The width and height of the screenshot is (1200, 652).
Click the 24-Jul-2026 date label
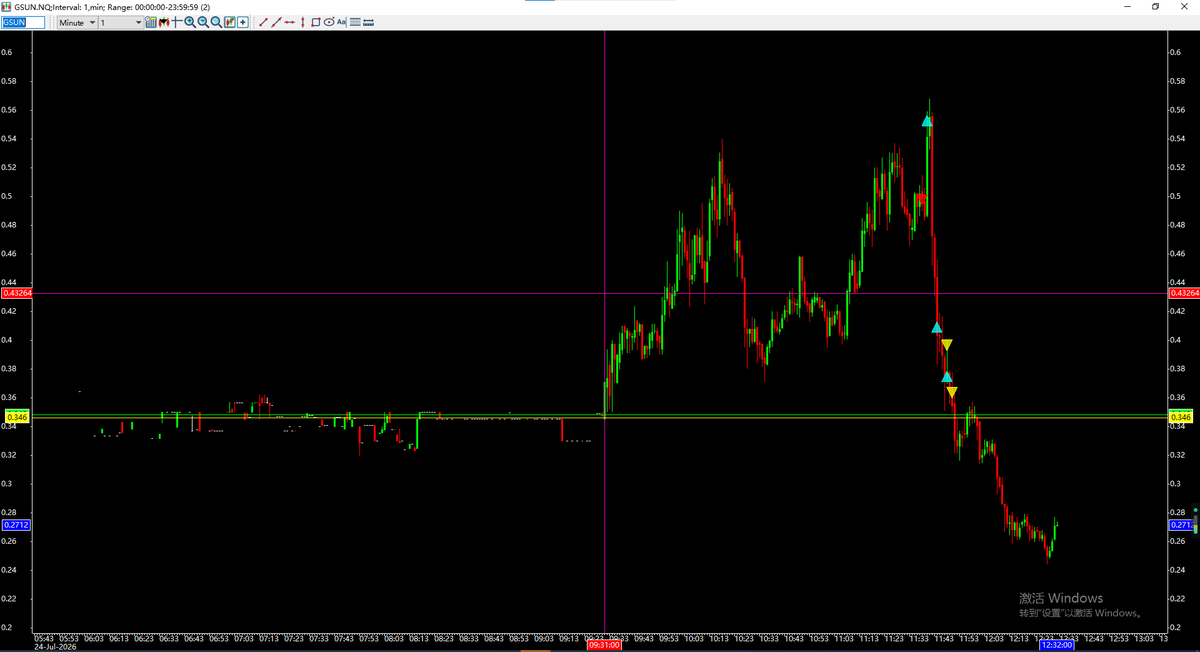tap(56, 645)
